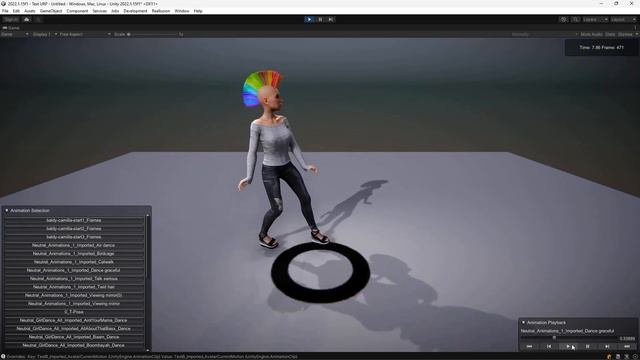
Task: Click the Game view Scale slider
Action: [x=153, y=34]
